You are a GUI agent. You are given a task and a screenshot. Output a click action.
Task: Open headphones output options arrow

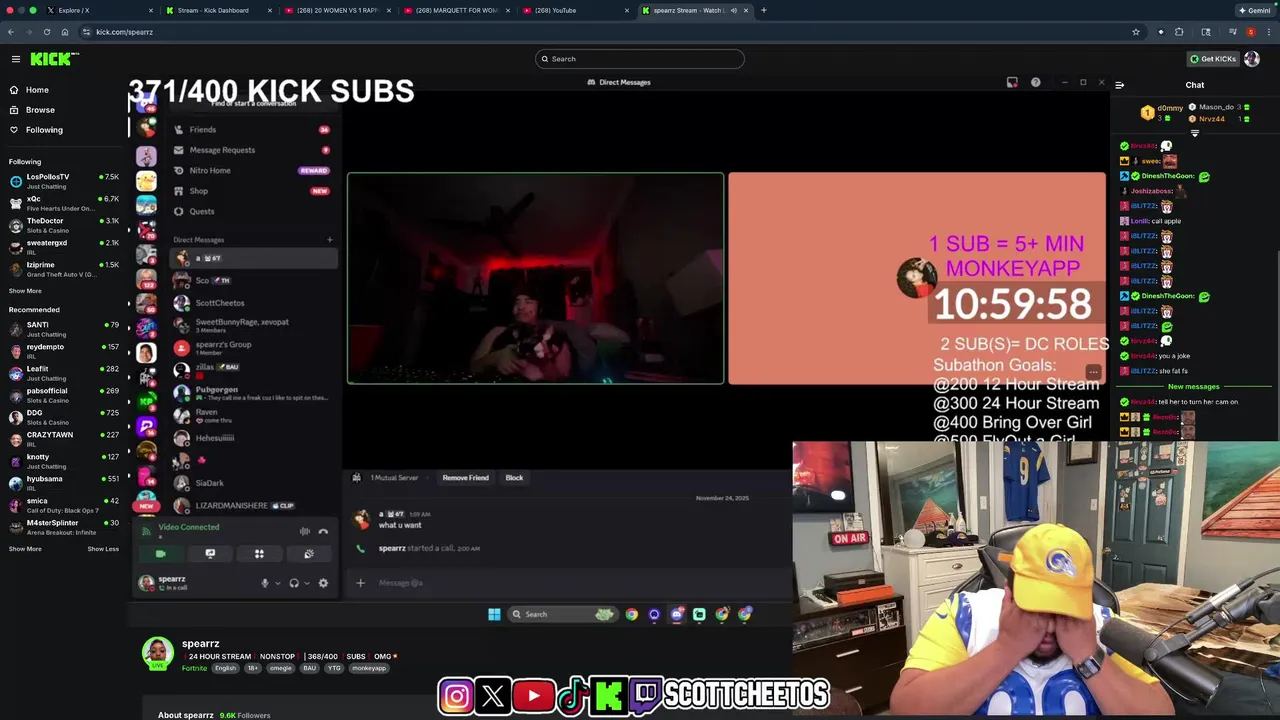[306, 583]
